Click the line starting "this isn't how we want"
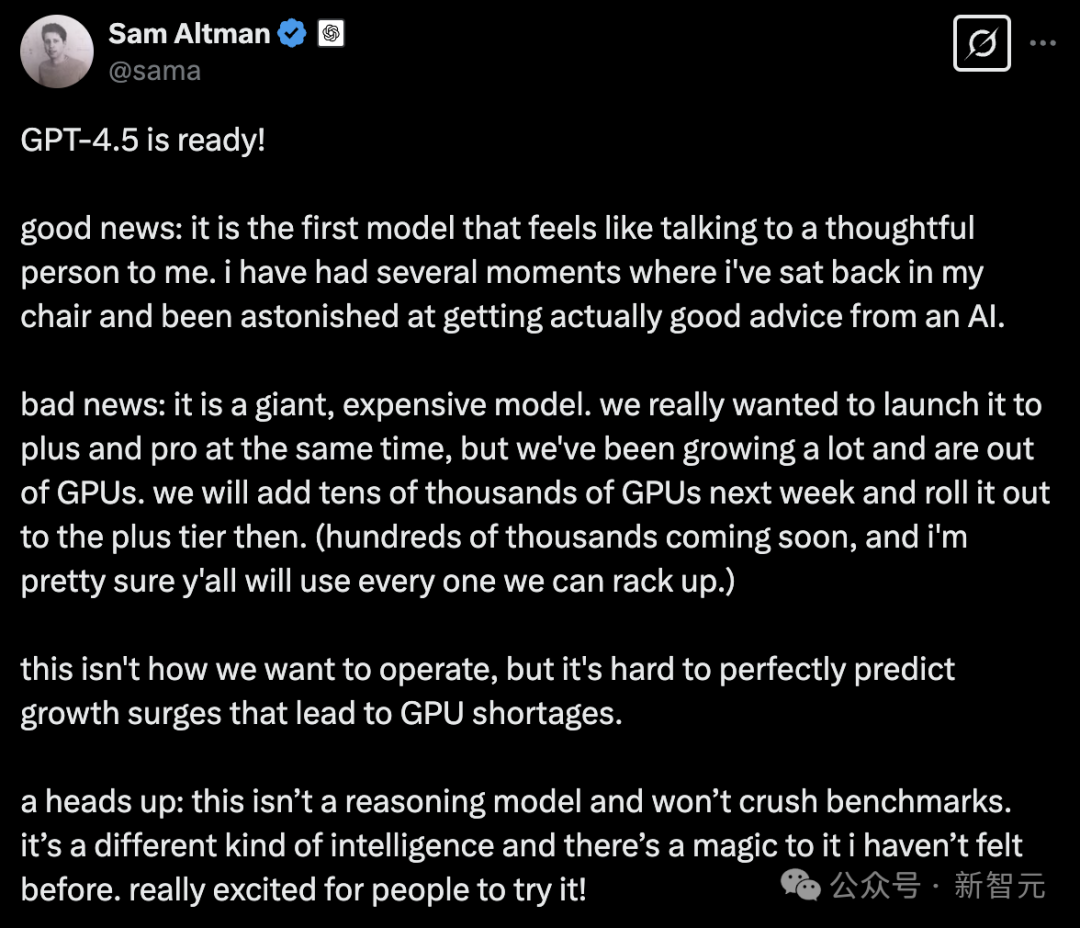This screenshot has width=1080, height=928. pos(488,670)
